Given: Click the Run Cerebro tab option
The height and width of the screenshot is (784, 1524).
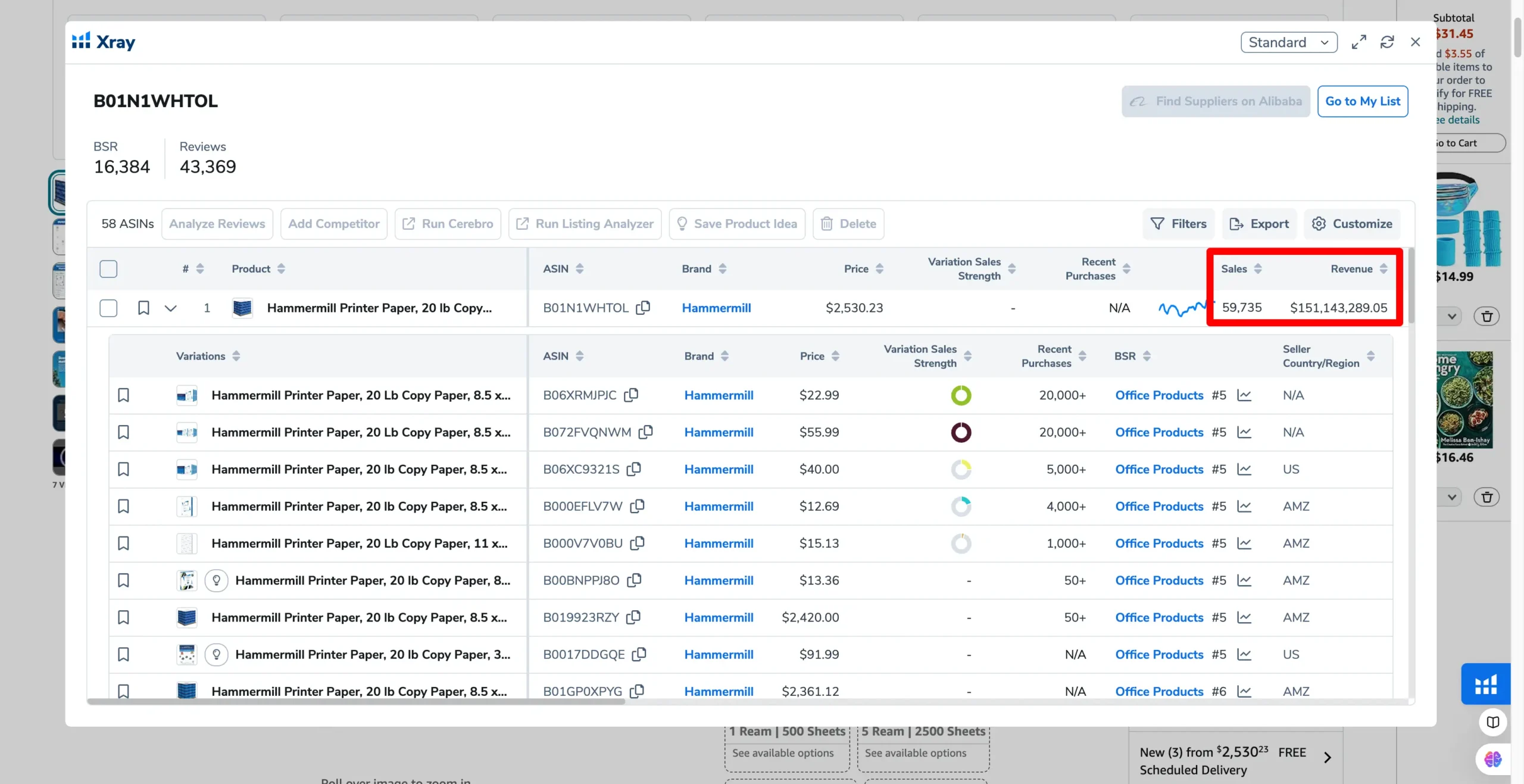Looking at the screenshot, I should click(x=448, y=223).
